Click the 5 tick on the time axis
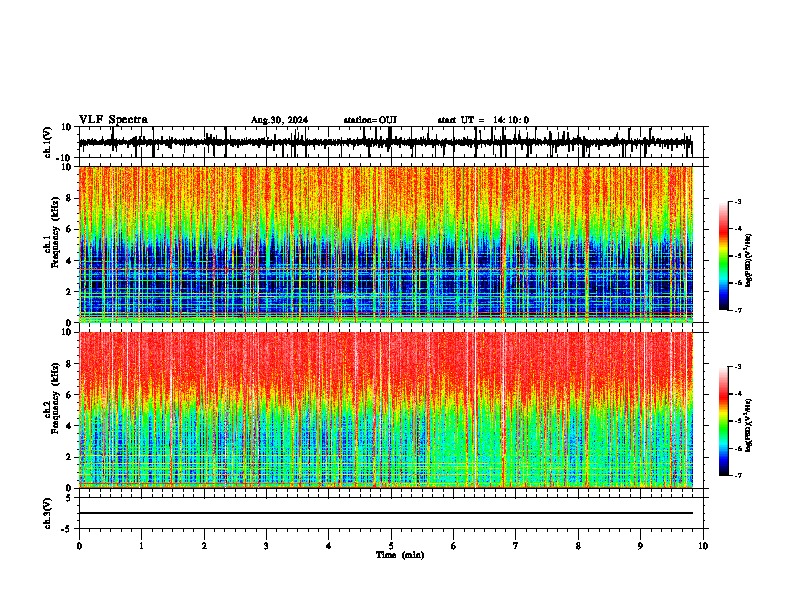This screenshot has height=612, width=792. pos(391,546)
